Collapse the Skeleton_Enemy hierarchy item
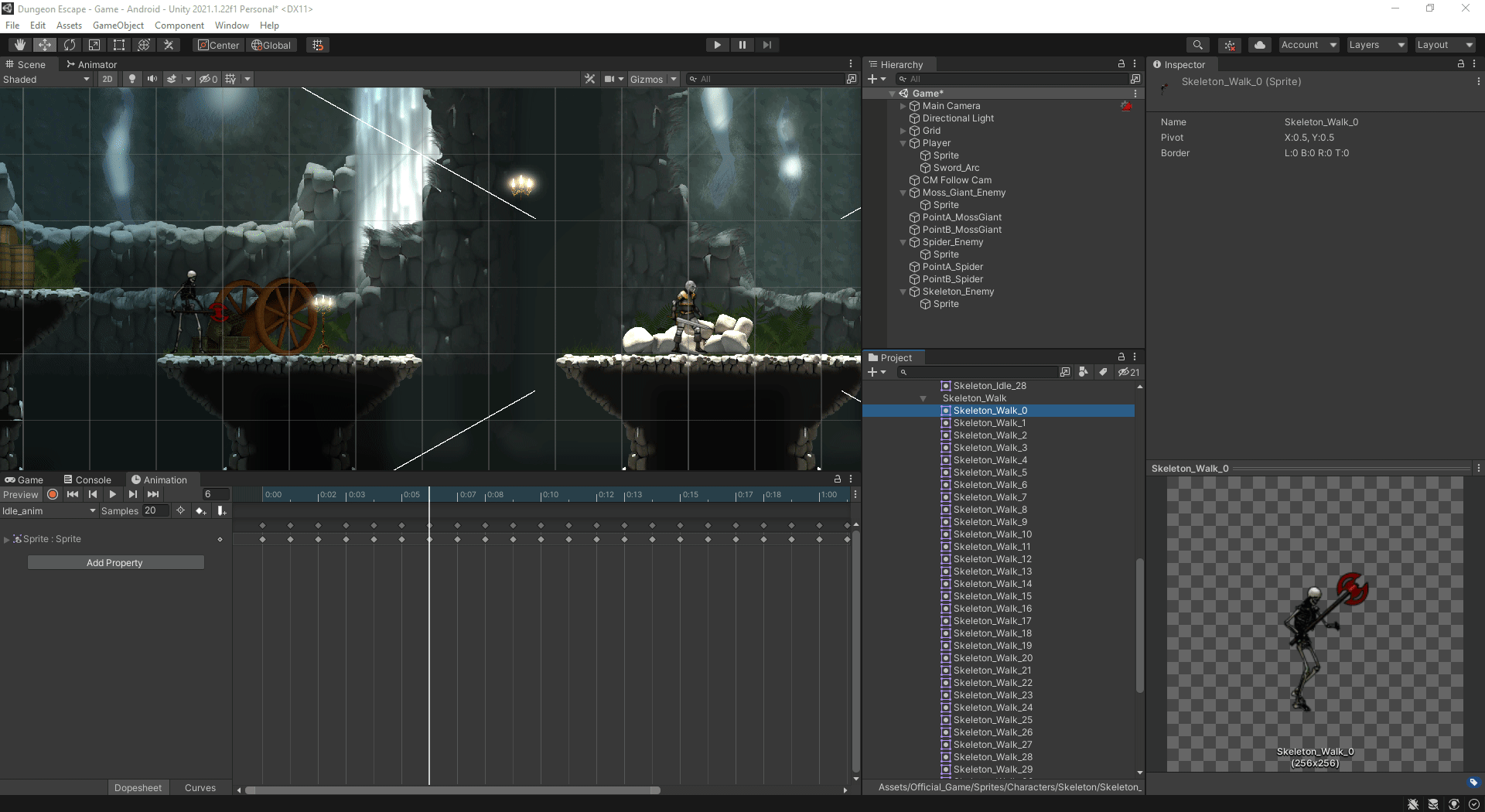The height and width of the screenshot is (812, 1485). click(903, 292)
